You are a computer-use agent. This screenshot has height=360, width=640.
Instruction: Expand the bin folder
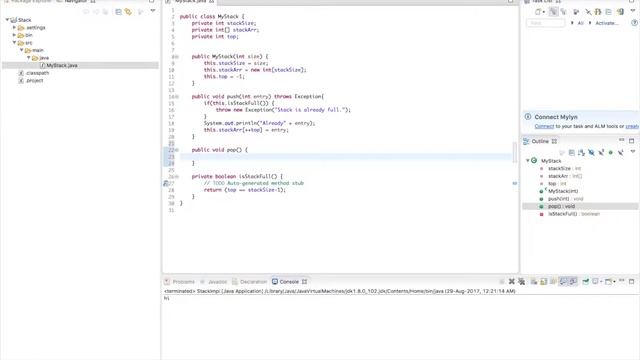tap(14, 35)
